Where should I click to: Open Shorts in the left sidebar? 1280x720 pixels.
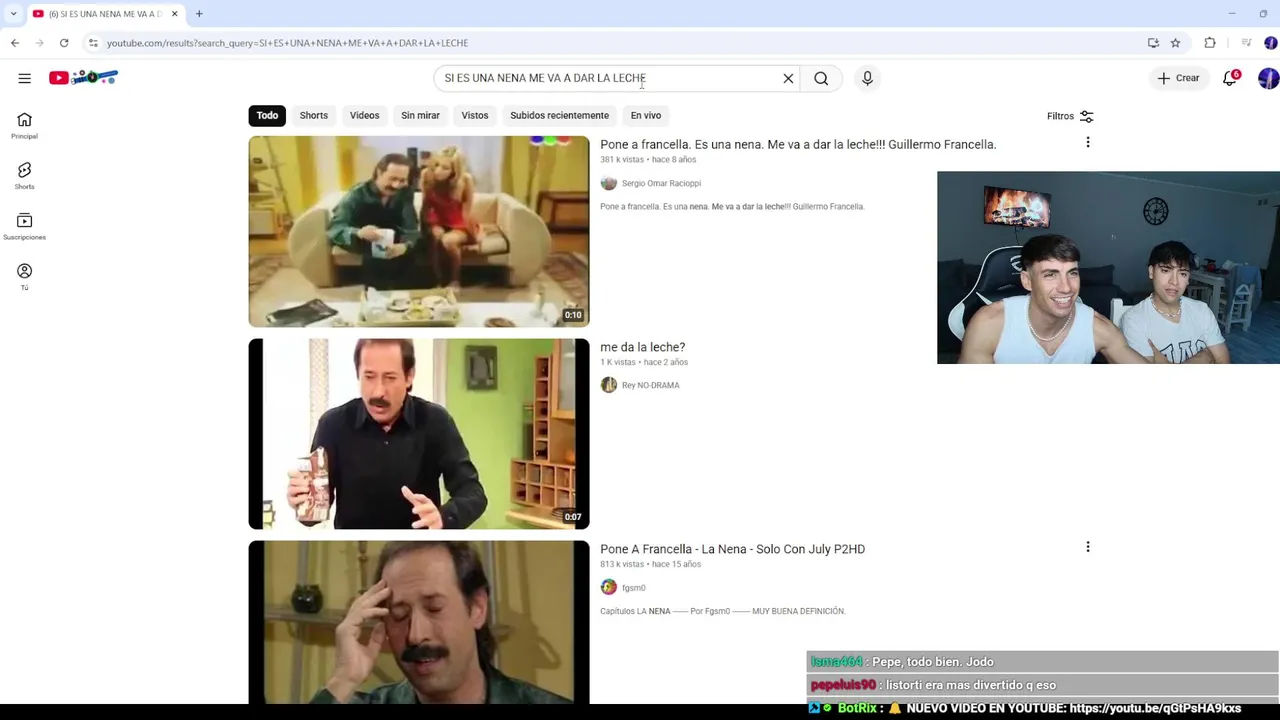click(24, 176)
